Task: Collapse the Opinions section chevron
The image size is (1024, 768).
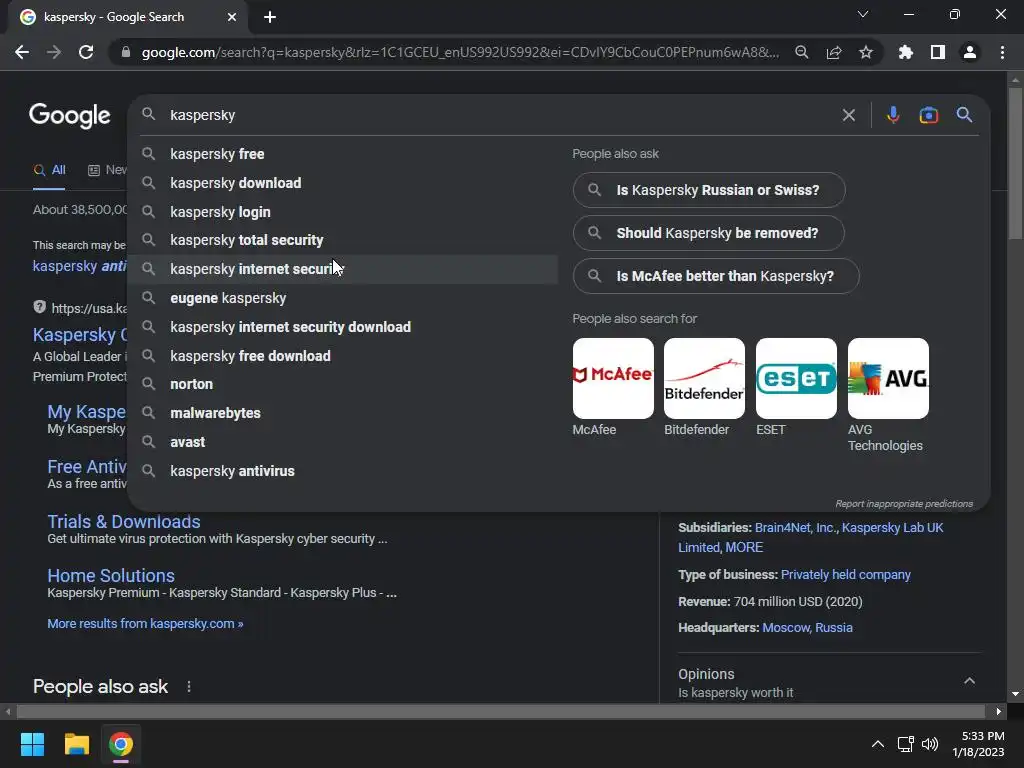Action: pyautogui.click(x=970, y=680)
